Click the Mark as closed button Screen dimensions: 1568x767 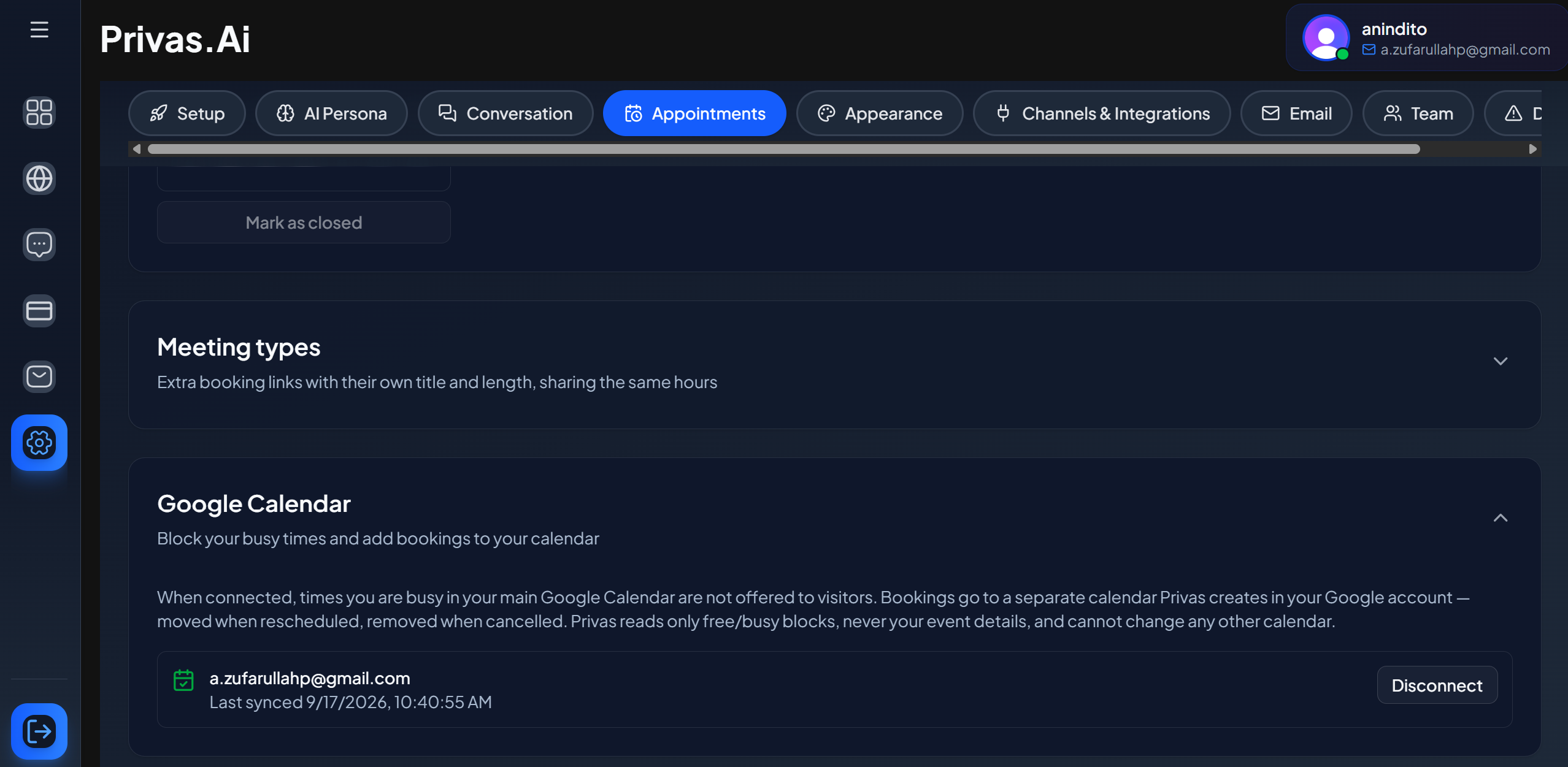304,223
